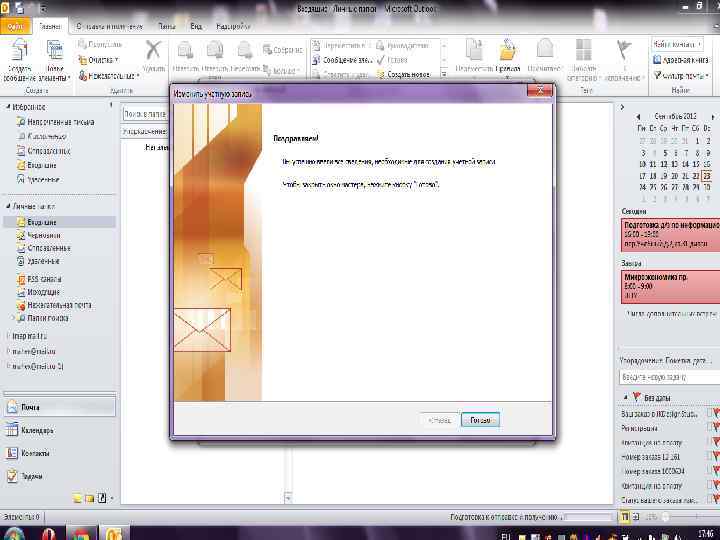
Task: Click the Ответить icon in ribbon
Action: tap(185, 56)
